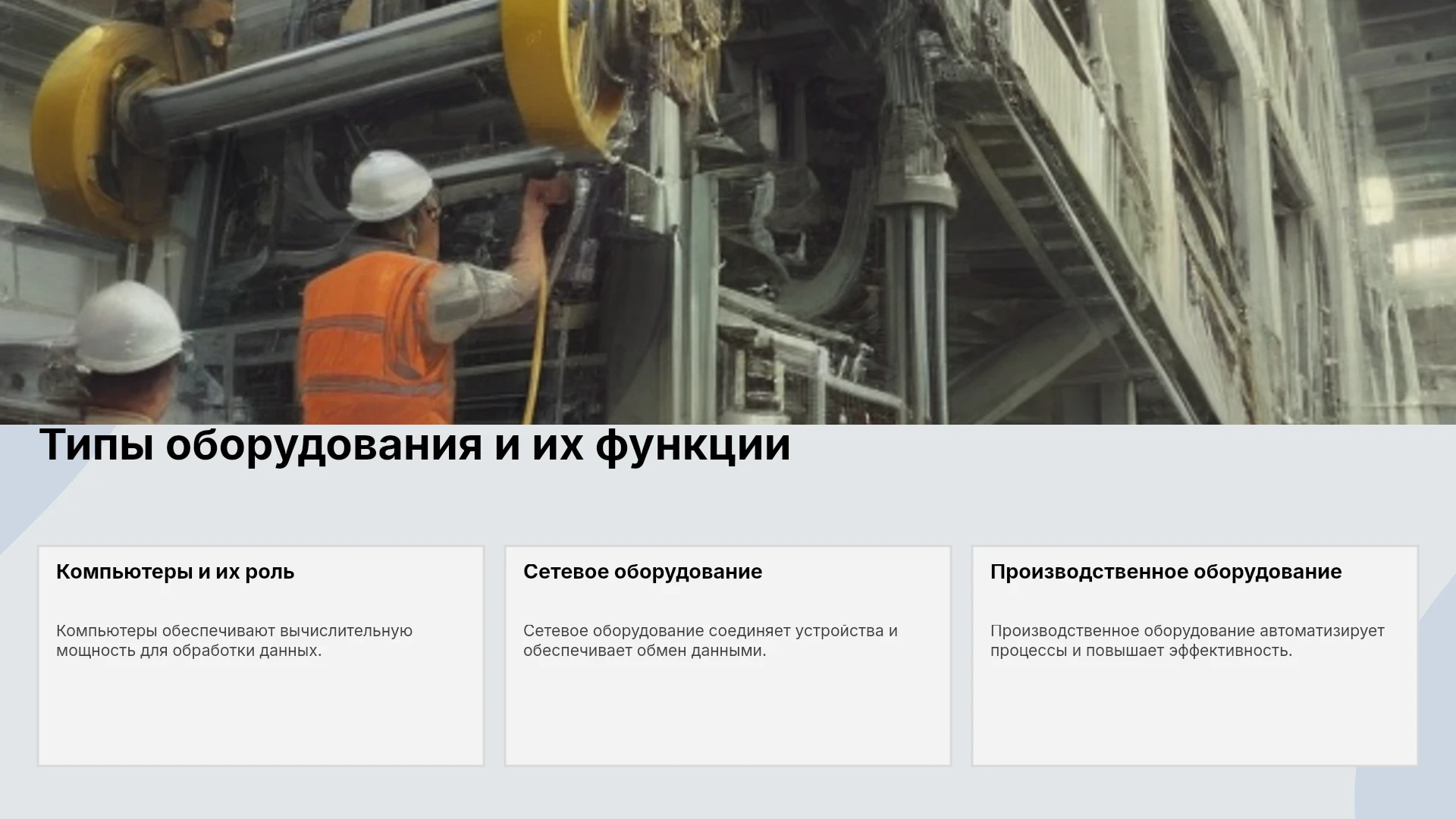This screenshot has width=1456, height=819.
Task: Click empty area of the computers card
Action: click(261, 717)
